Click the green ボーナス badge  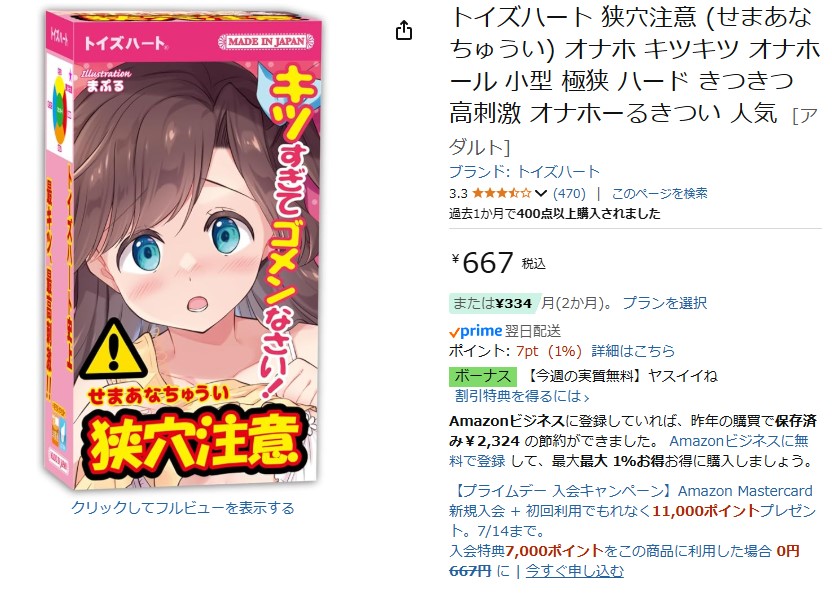pos(482,376)
